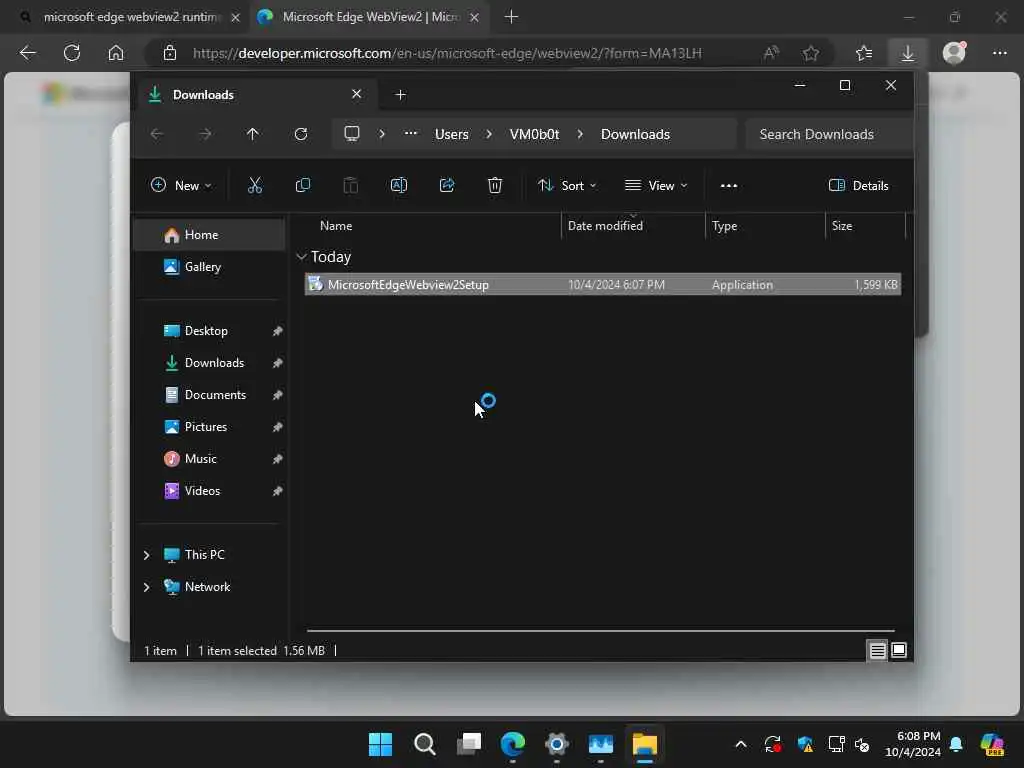The height and width of the screenshot is (768, 1024).
Task: Open a new Edge browser tab
Action: (x=511, y=17)
